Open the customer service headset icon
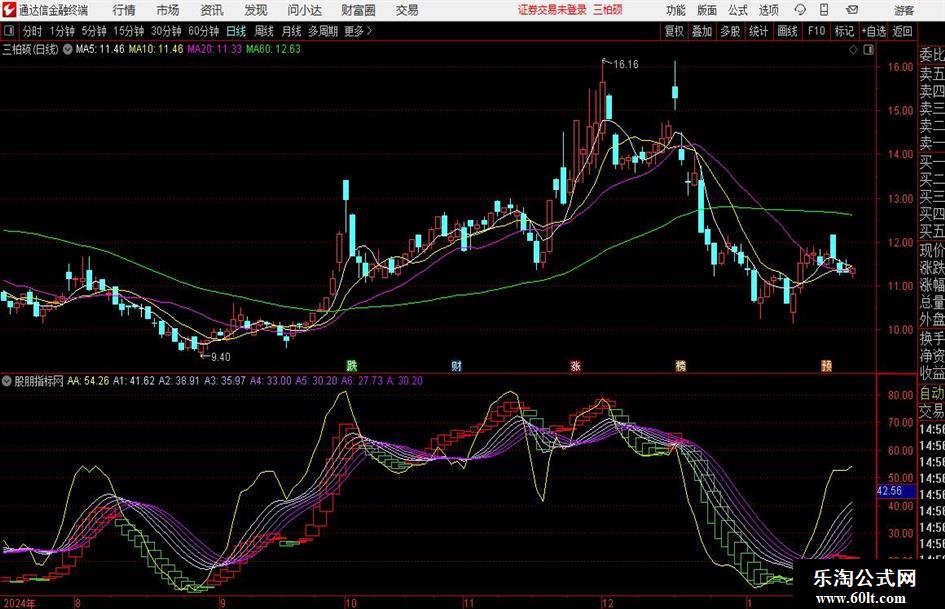This screenshot has height=609, width=945. coord(800,10)
